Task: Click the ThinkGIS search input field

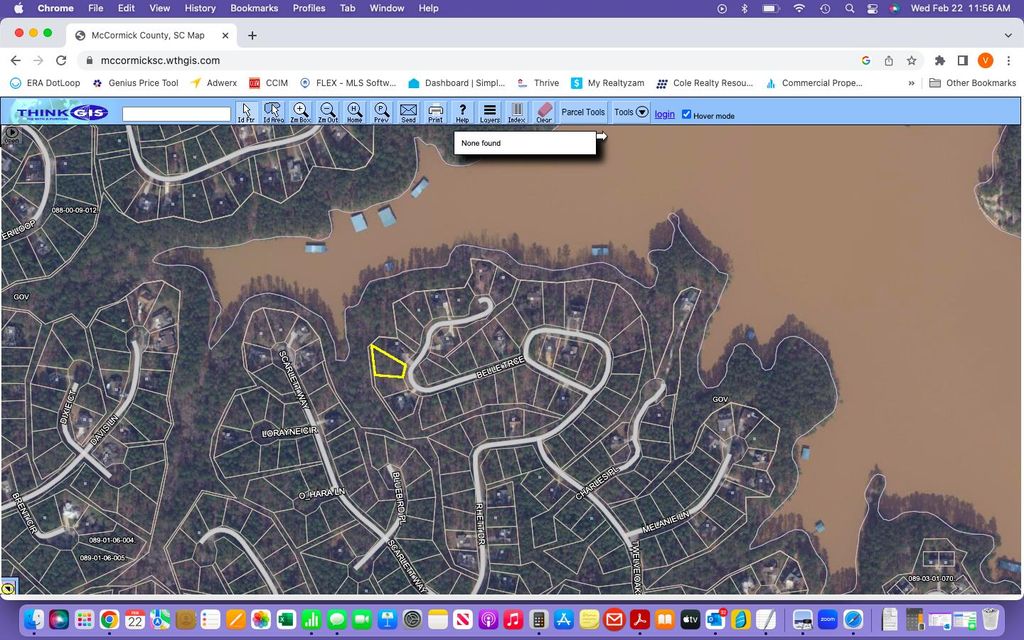Action: click(x=177, y=114)
